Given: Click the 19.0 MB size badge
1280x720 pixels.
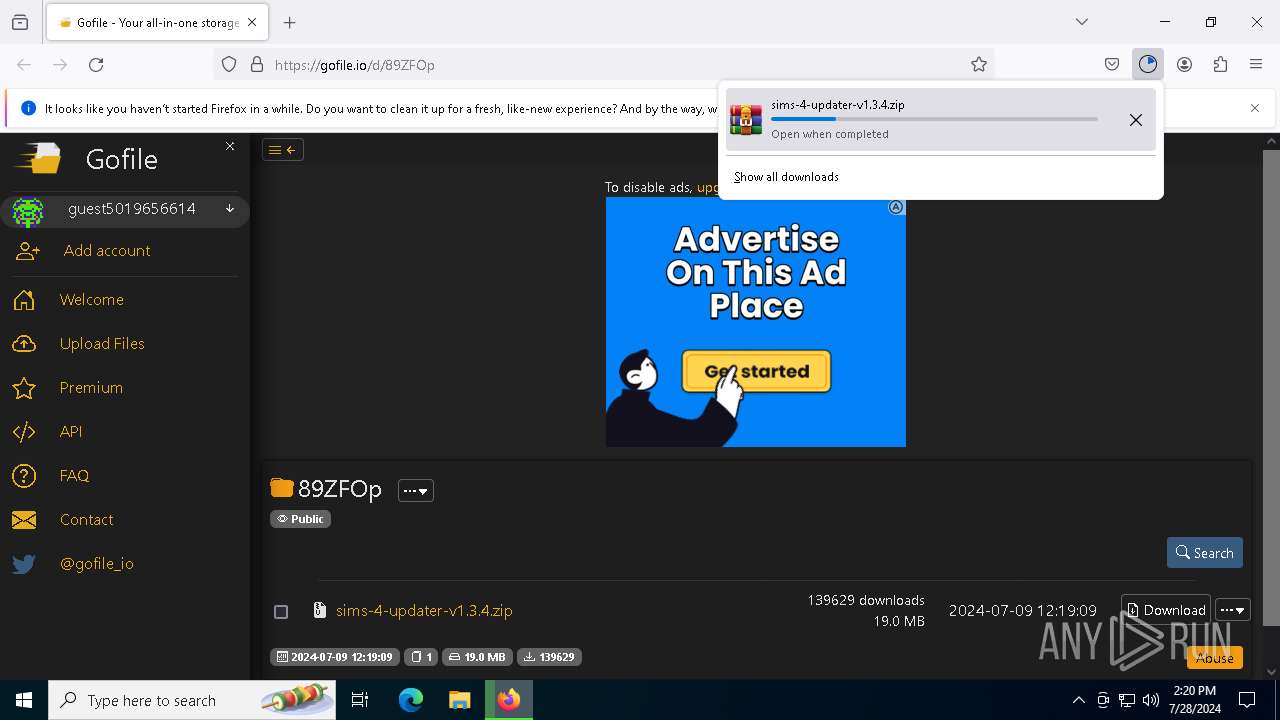Looking at the screenshot, I should [477, 657].
